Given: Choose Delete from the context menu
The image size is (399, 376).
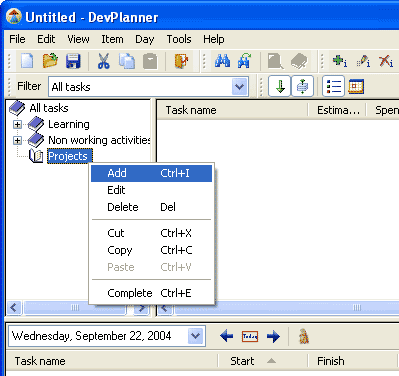Looking at the screenshot, I should coord(151,207).
